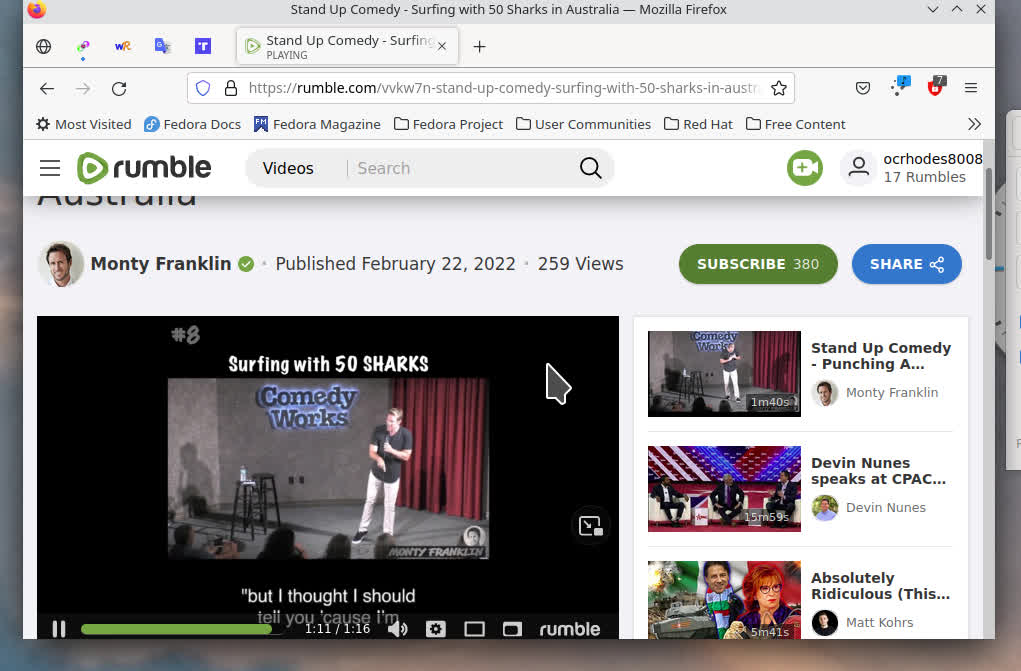Show more bookmarks with the chevron
1021x671 pixels.
tap(974, 124)
